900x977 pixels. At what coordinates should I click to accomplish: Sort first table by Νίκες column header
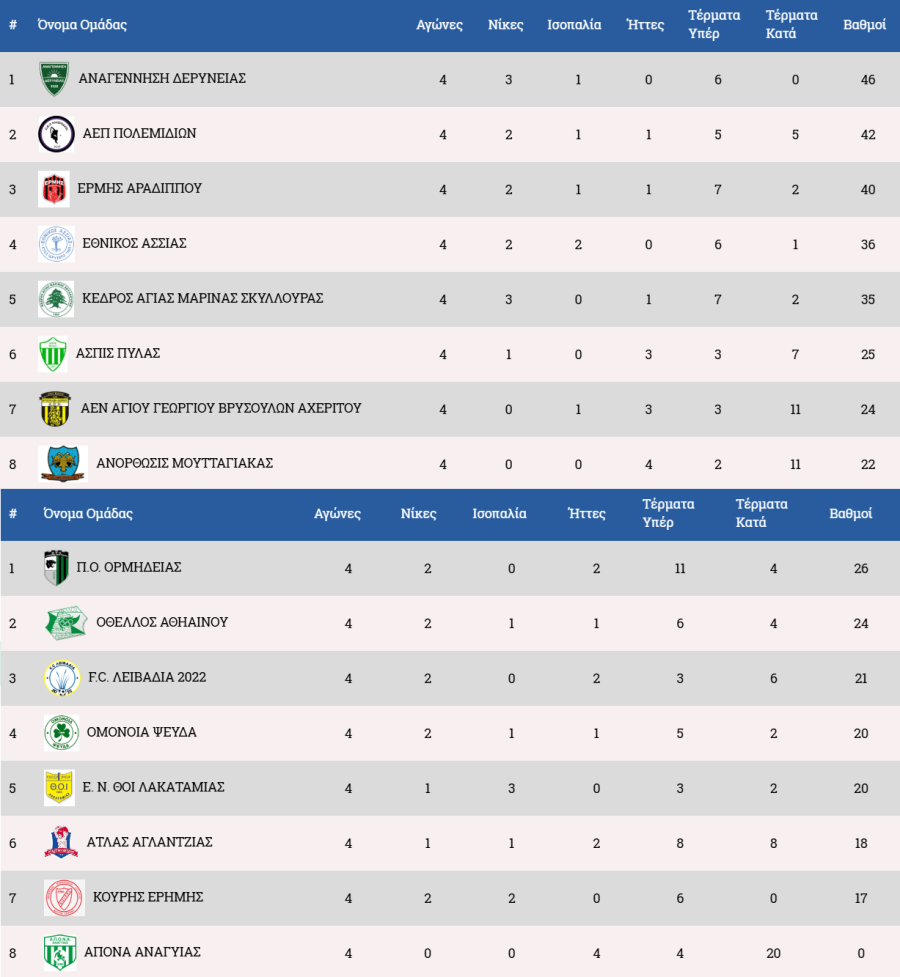[505, 25]
